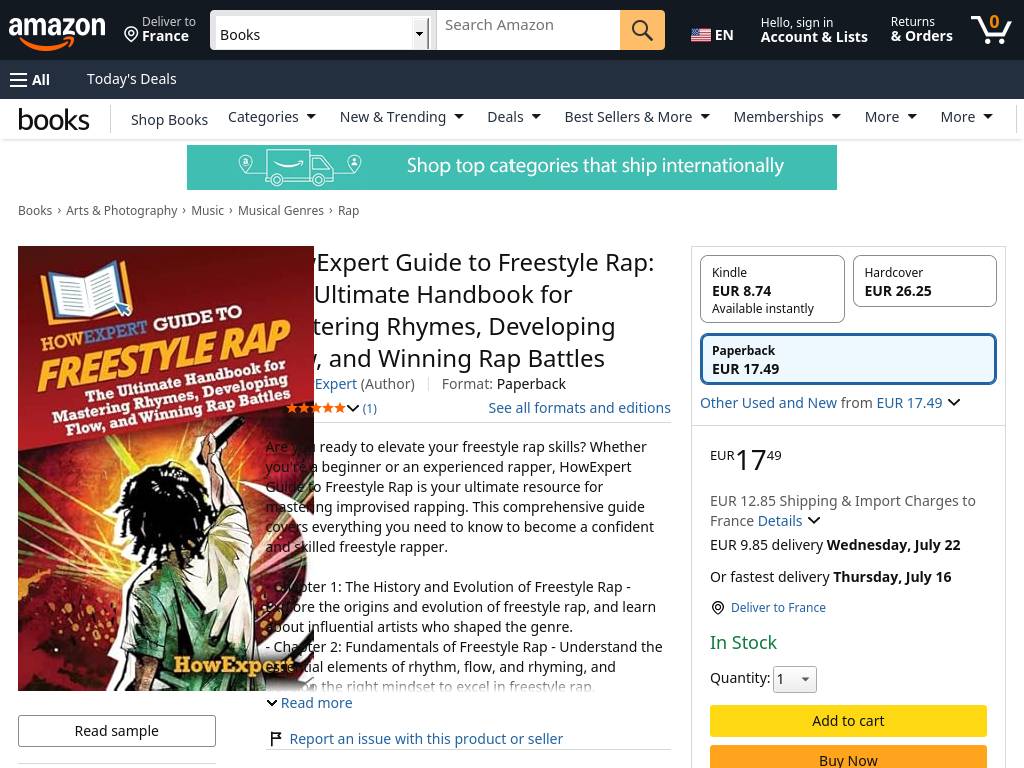
Task: Click the Add to cart button
Action: [x=848, y=721]
